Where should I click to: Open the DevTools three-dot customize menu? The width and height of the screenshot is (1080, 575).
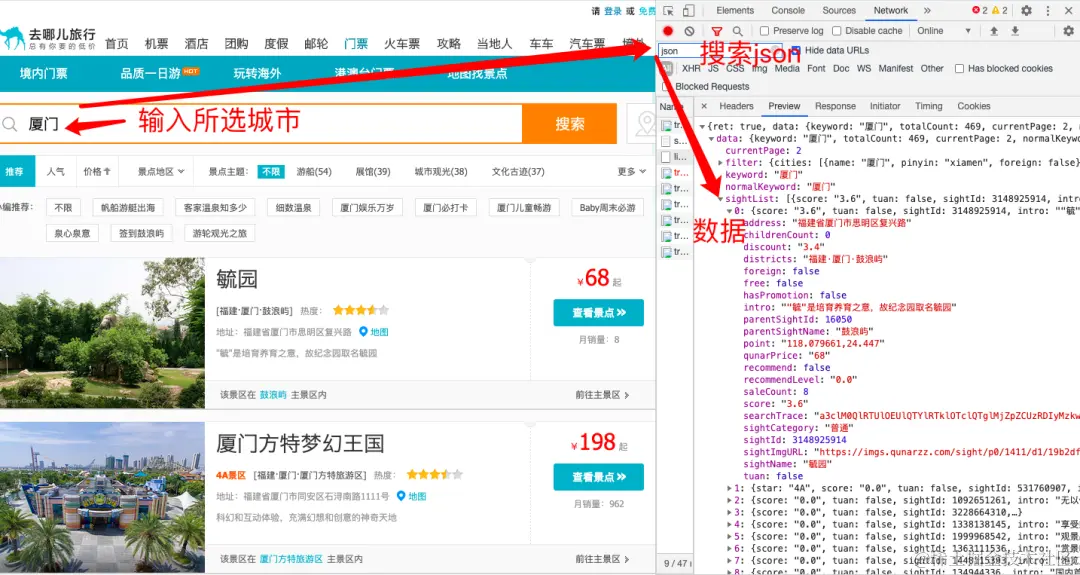[x=1048, y=10]
